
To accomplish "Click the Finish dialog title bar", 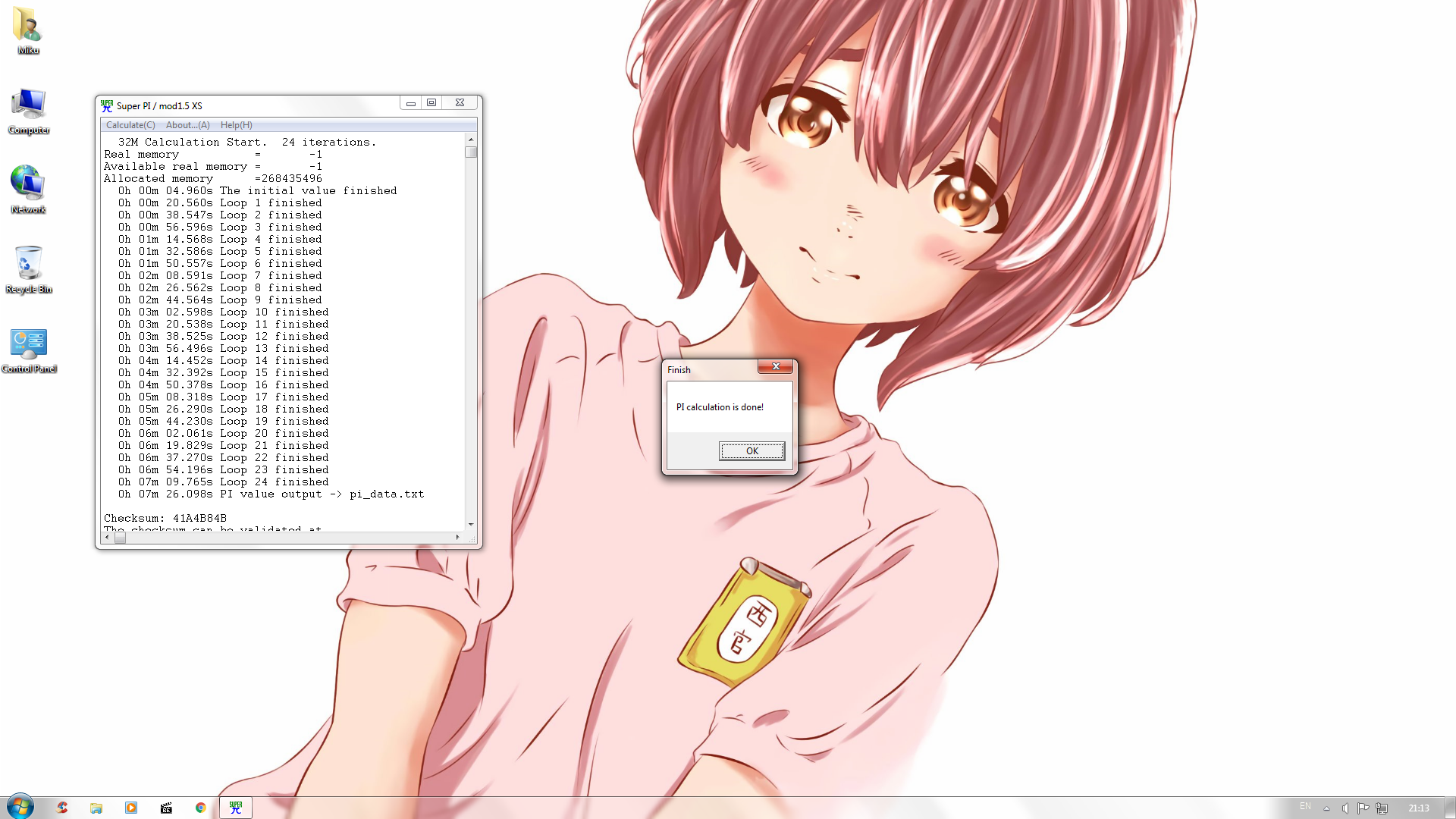I will [x=710, y=369].
